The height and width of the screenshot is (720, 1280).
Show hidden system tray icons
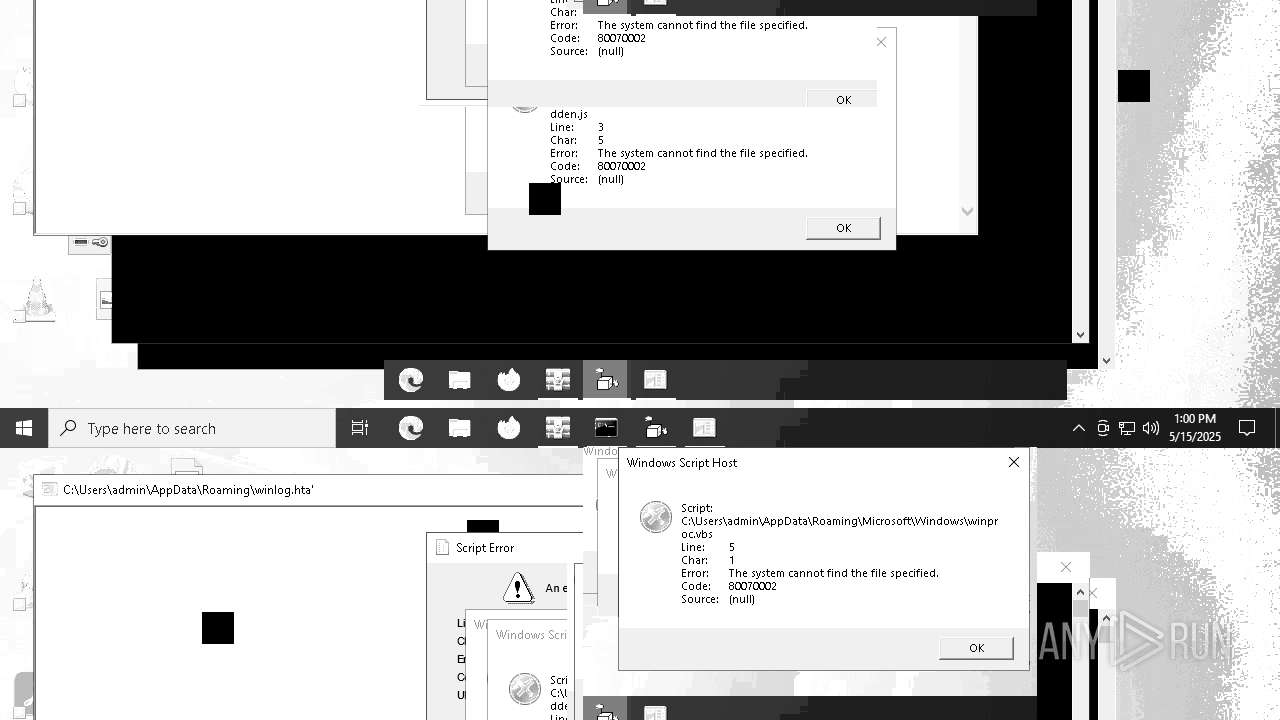(1079, 428)
